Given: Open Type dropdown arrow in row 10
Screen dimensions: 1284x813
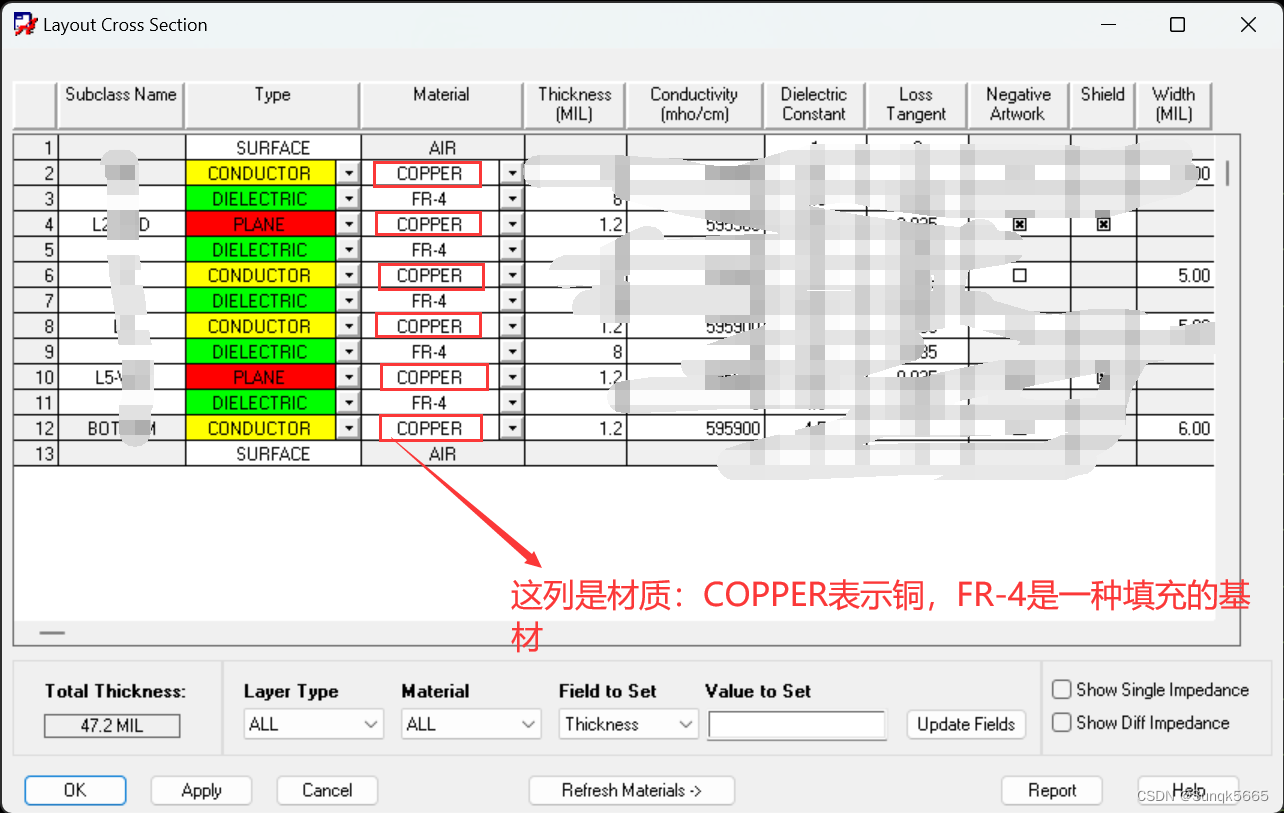Looking at the screenshot, I should (x=348, y=377).
